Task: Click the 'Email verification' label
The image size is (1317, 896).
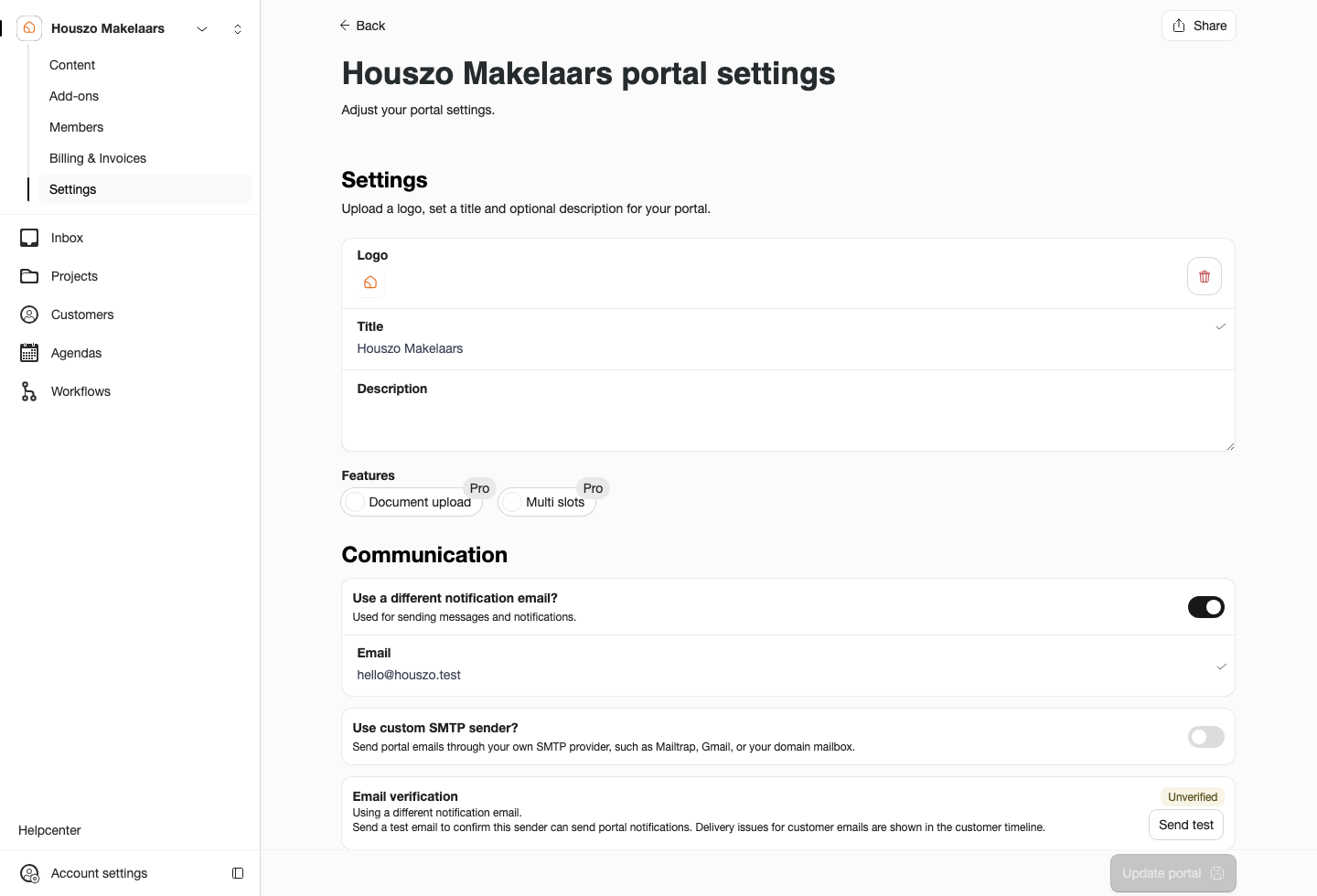Action: tap(405, 796)
